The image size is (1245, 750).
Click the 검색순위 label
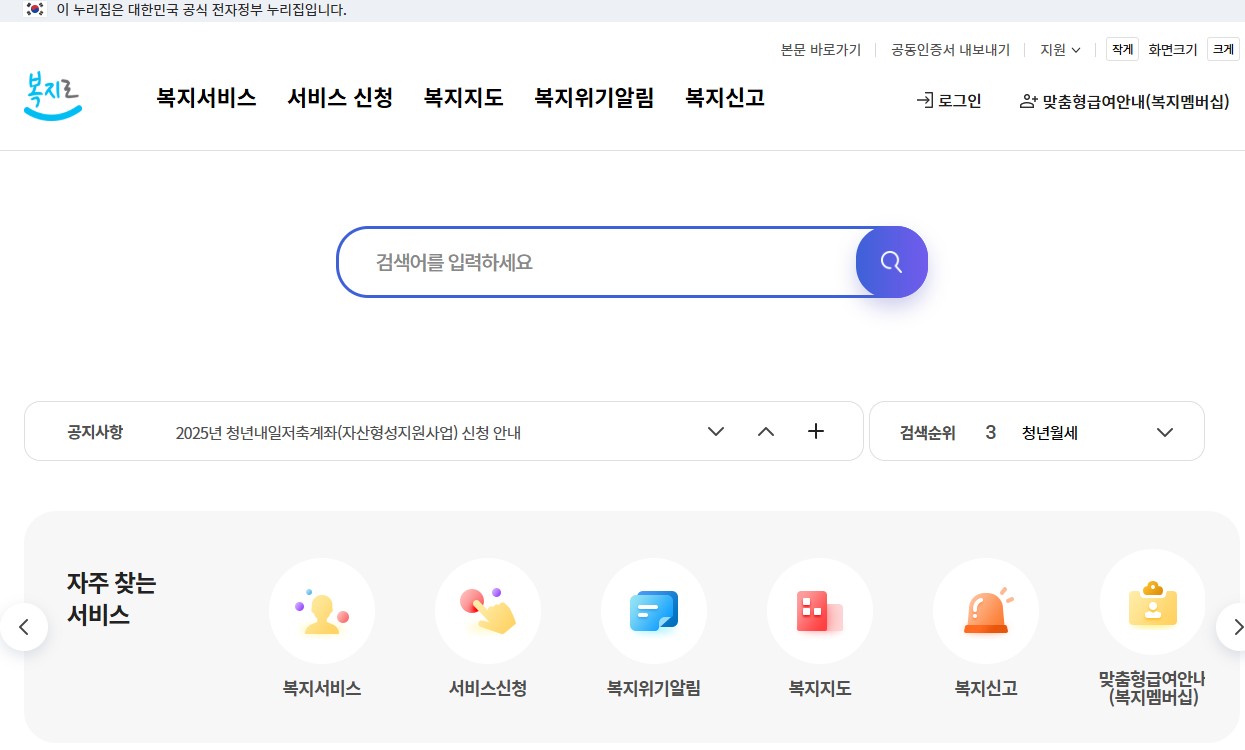(x=928, y=433)
